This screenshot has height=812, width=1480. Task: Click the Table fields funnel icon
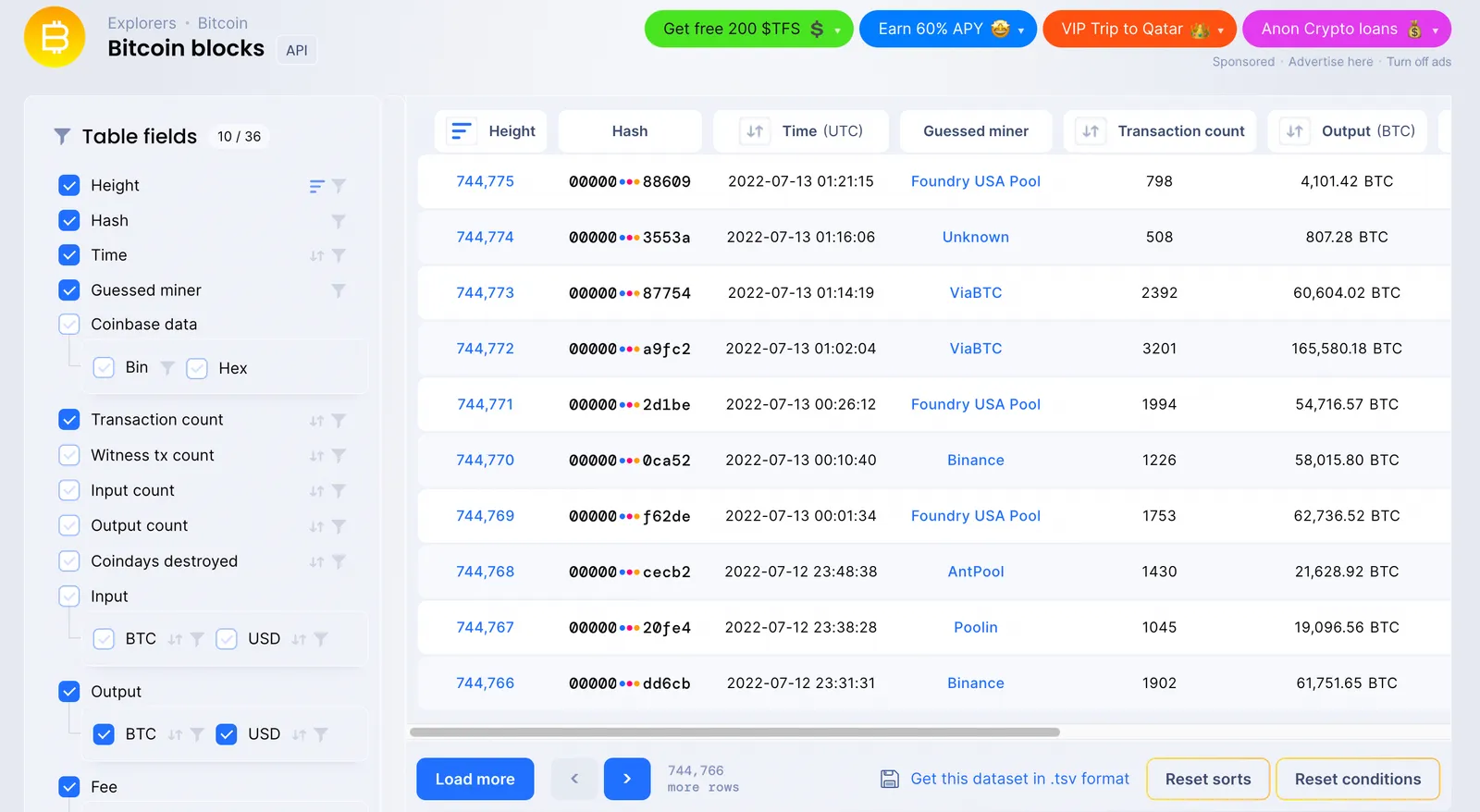62,137
